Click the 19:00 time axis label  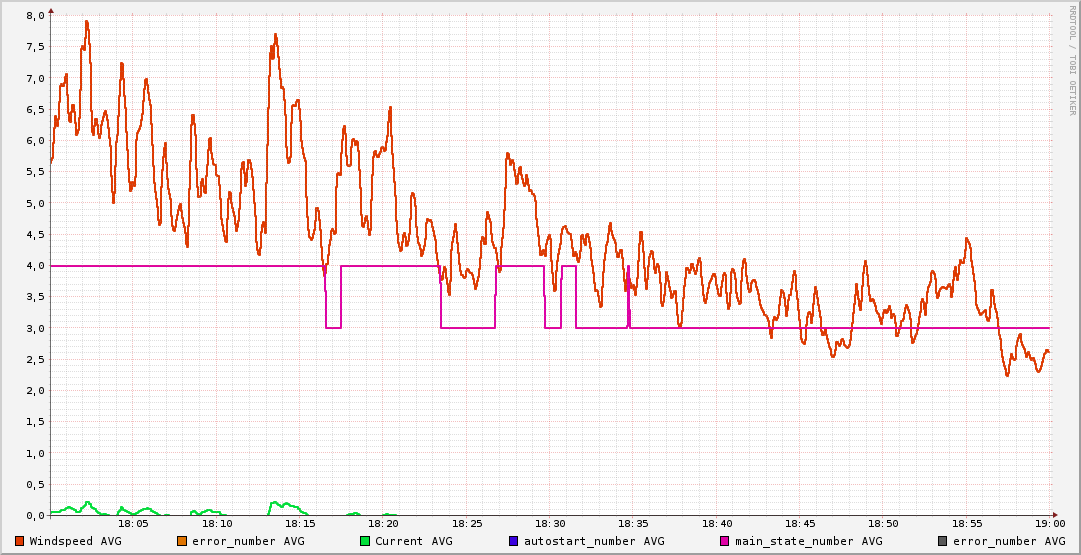[1049, 523]
